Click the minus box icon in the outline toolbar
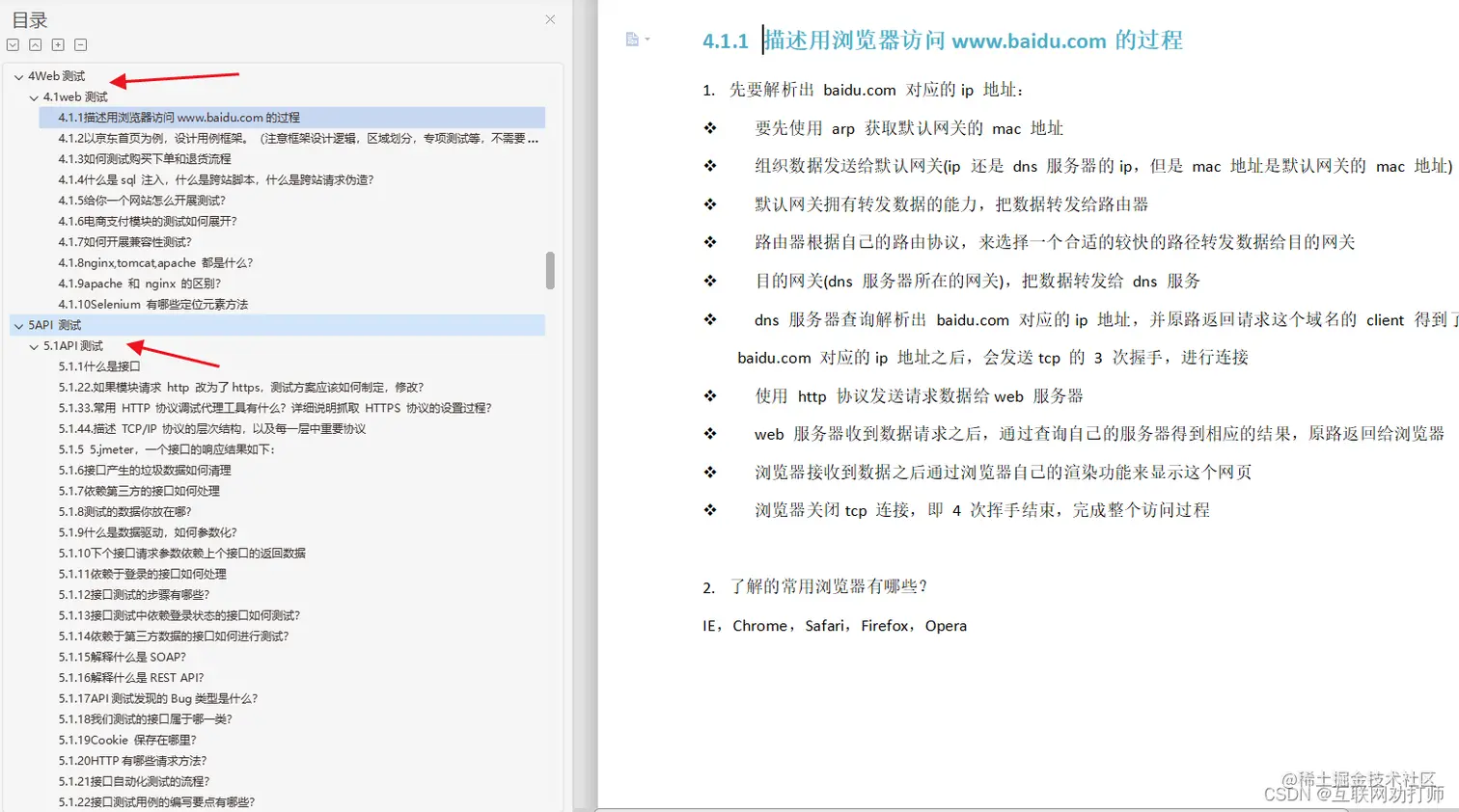This screenshot has width=1459, height=812. (x=81, y=45)
